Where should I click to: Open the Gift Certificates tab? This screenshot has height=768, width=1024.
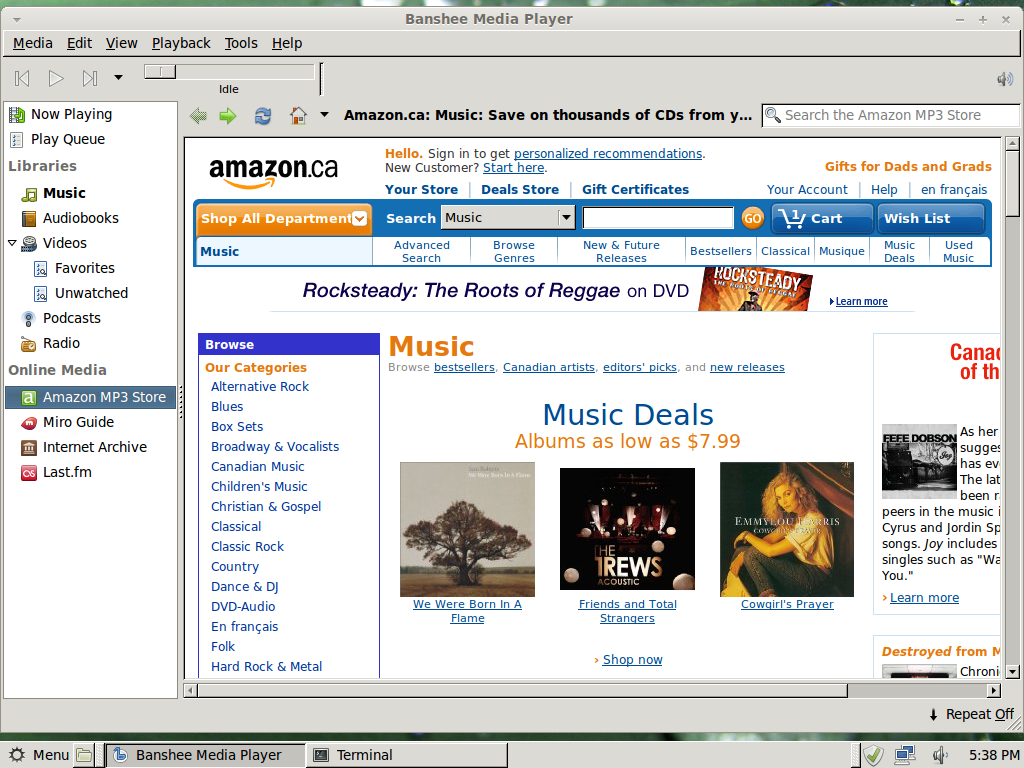pos(635,189)
